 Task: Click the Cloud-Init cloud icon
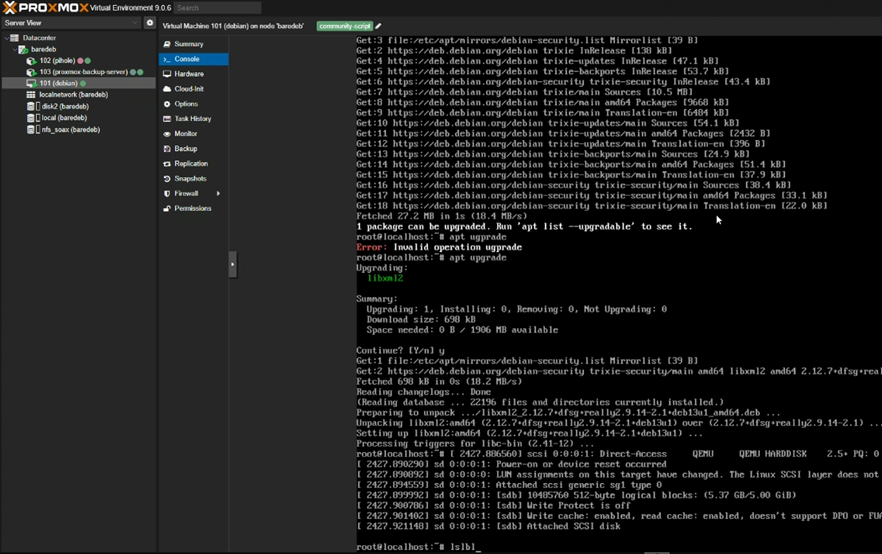(167, 89)
